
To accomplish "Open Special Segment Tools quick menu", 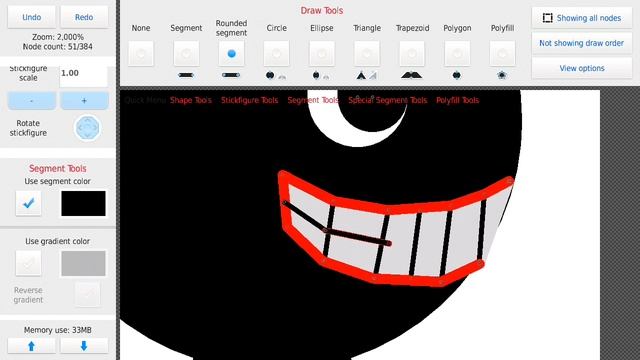I will click(x=387, y=100).
